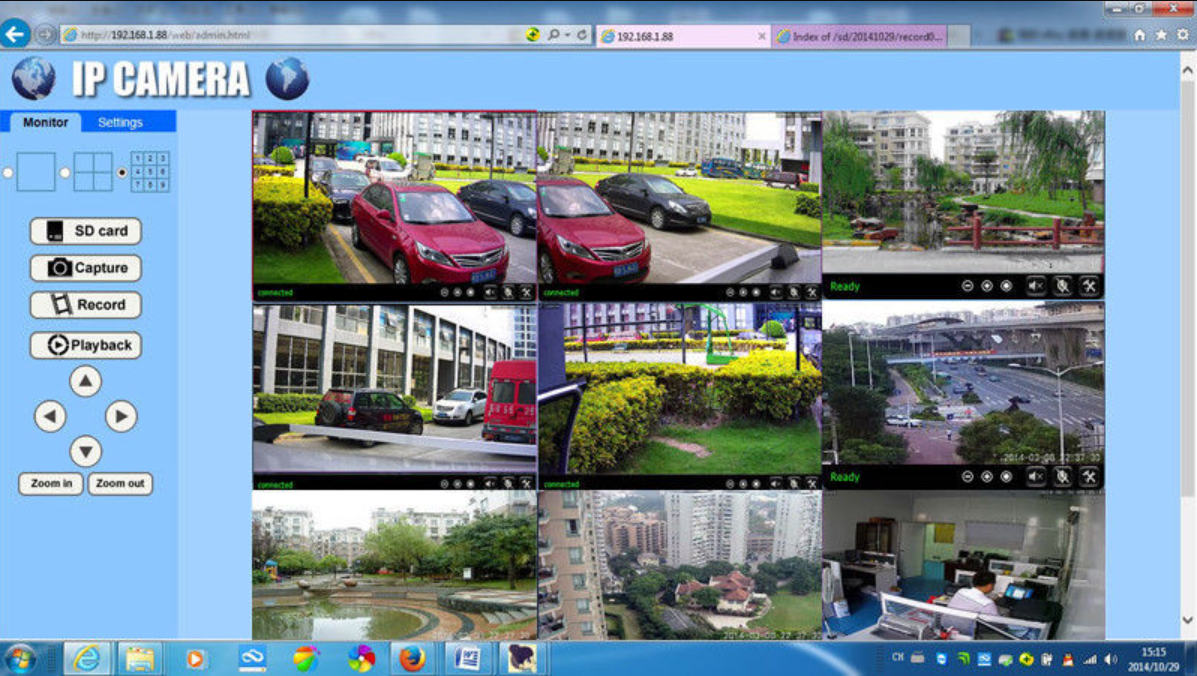1197x676 pixels.
Task: Start recording with the Record button
Action: 86,305
